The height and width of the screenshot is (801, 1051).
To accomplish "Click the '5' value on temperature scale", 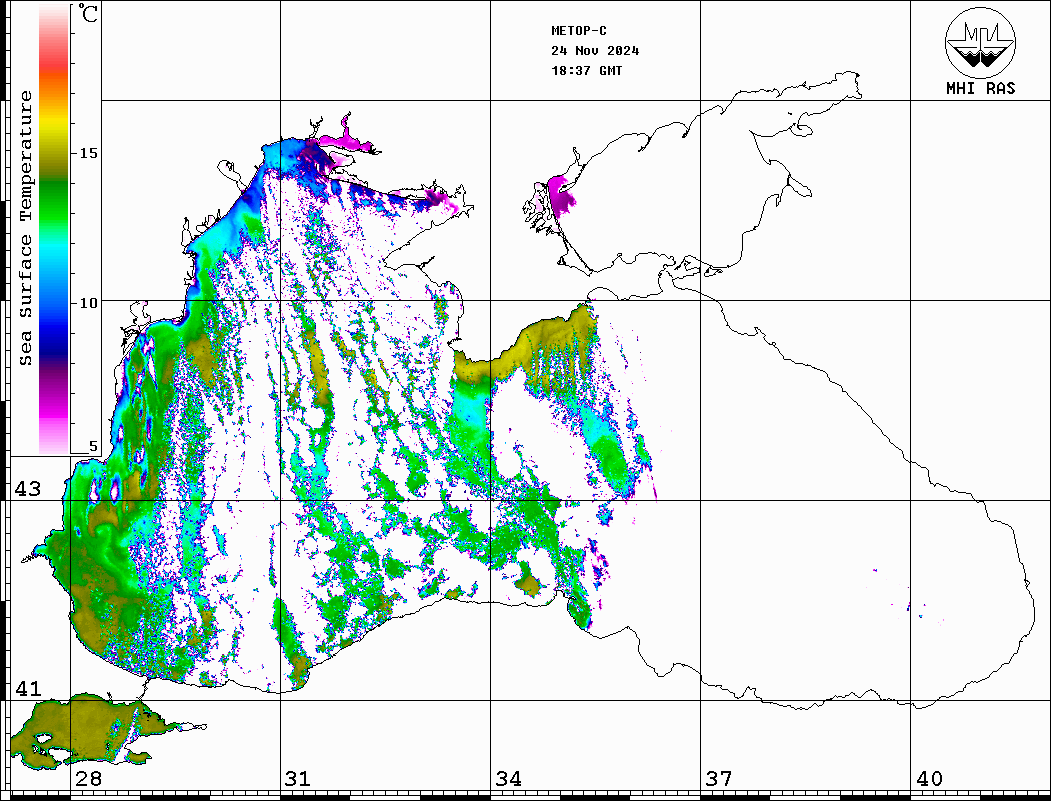I will point(93,446).
